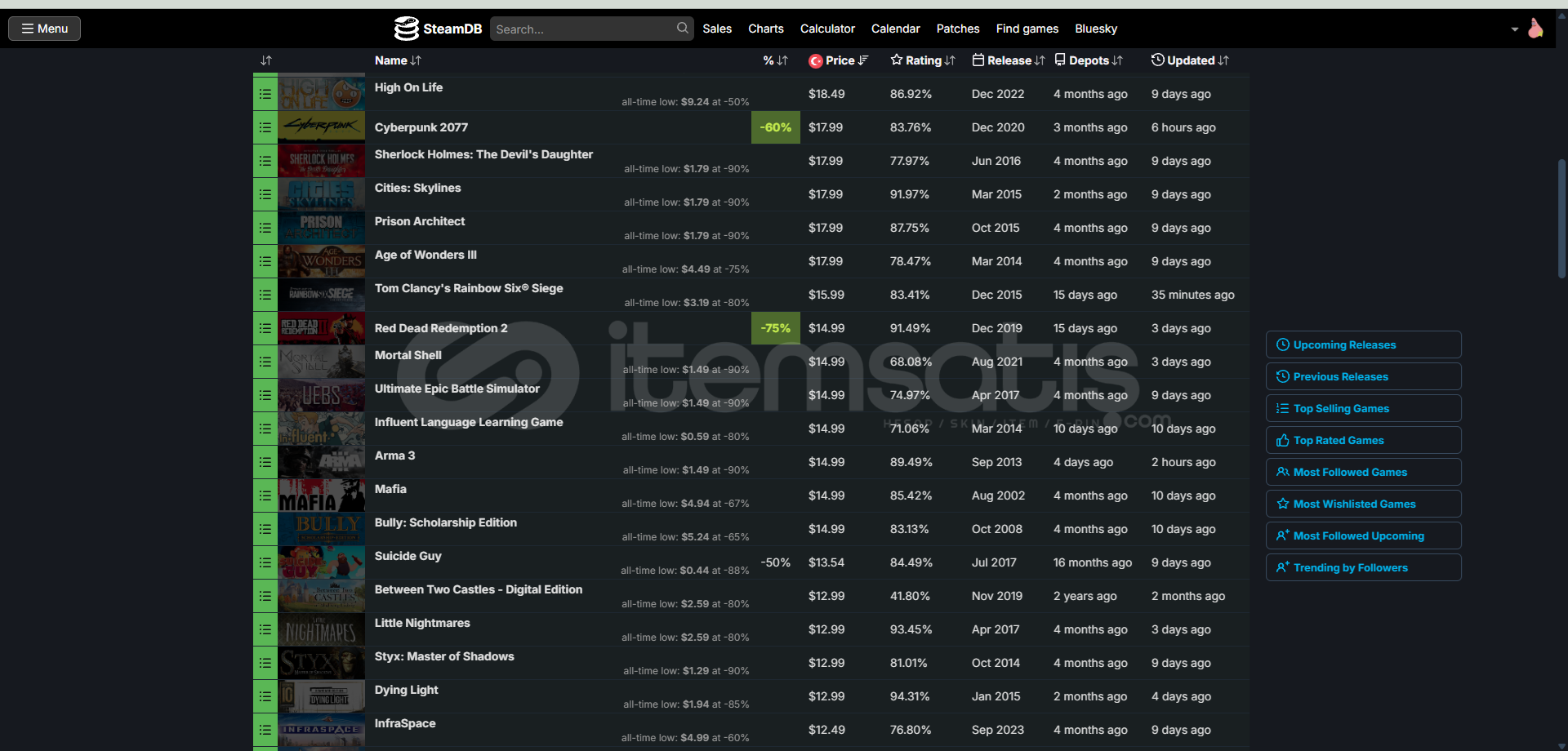Screen dimensions: 1568x751
Task: Open the Patches nav item
Action: tap(958, 29)
